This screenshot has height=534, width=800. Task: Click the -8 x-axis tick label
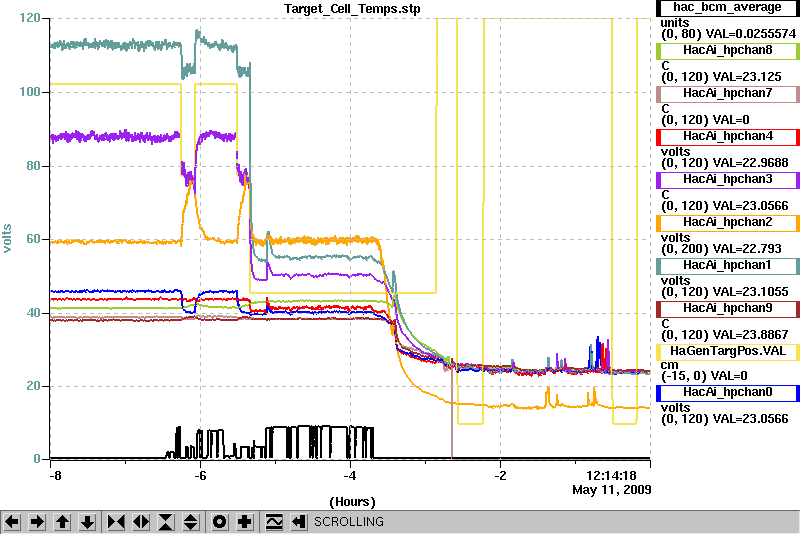click(55, 476)
